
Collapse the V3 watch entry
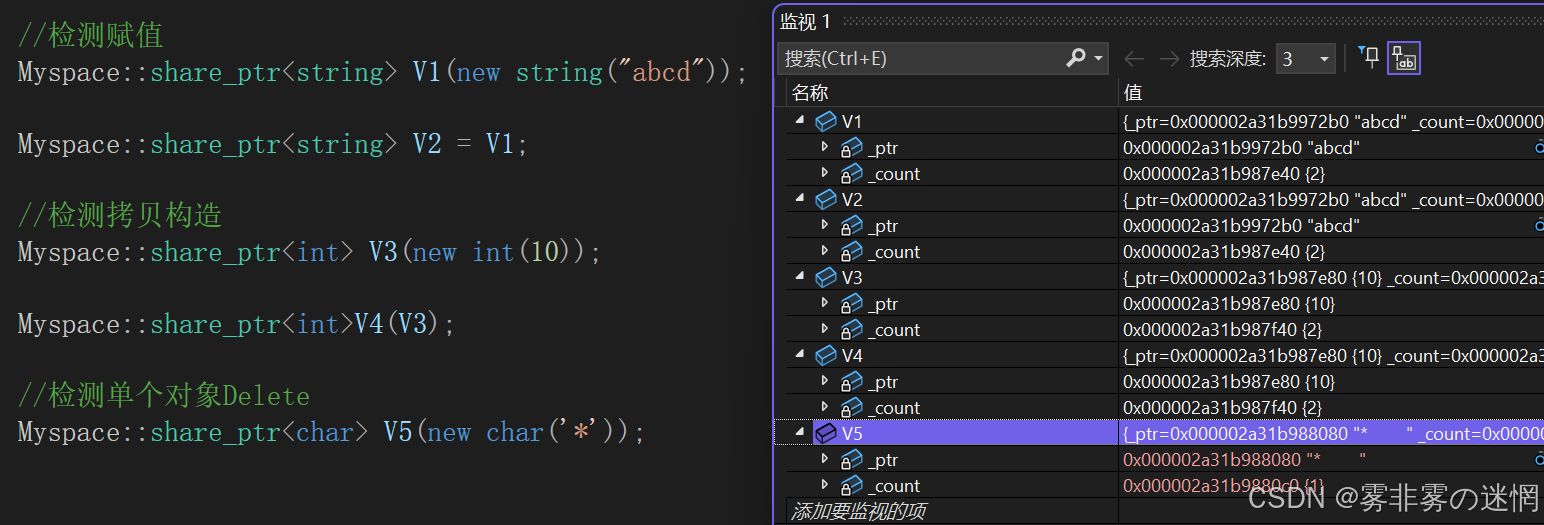tap(800, 276)
